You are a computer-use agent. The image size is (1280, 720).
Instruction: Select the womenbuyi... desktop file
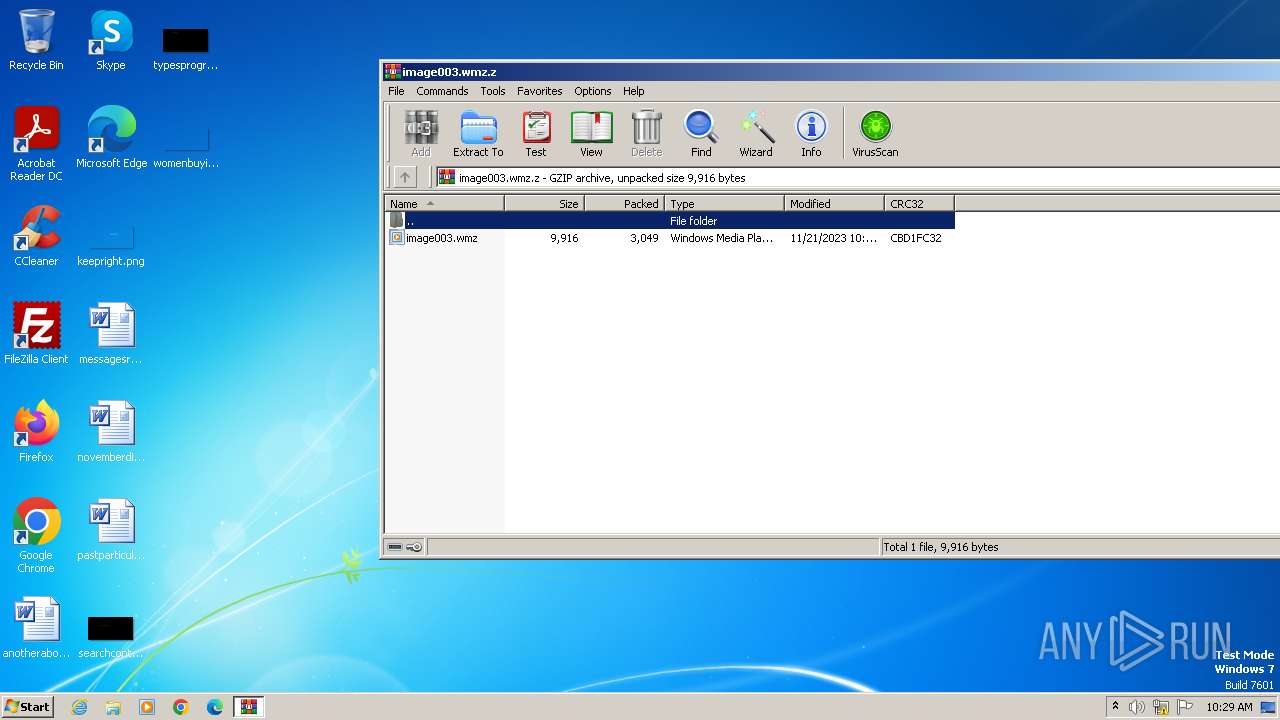186,144
